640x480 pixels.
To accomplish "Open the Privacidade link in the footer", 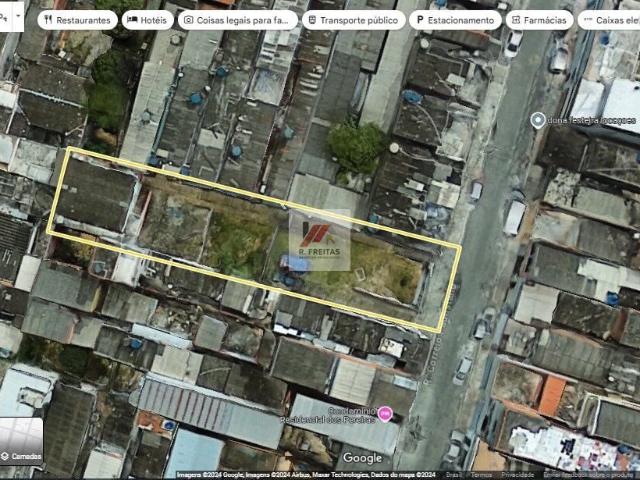I will click(x=518, y=475).
